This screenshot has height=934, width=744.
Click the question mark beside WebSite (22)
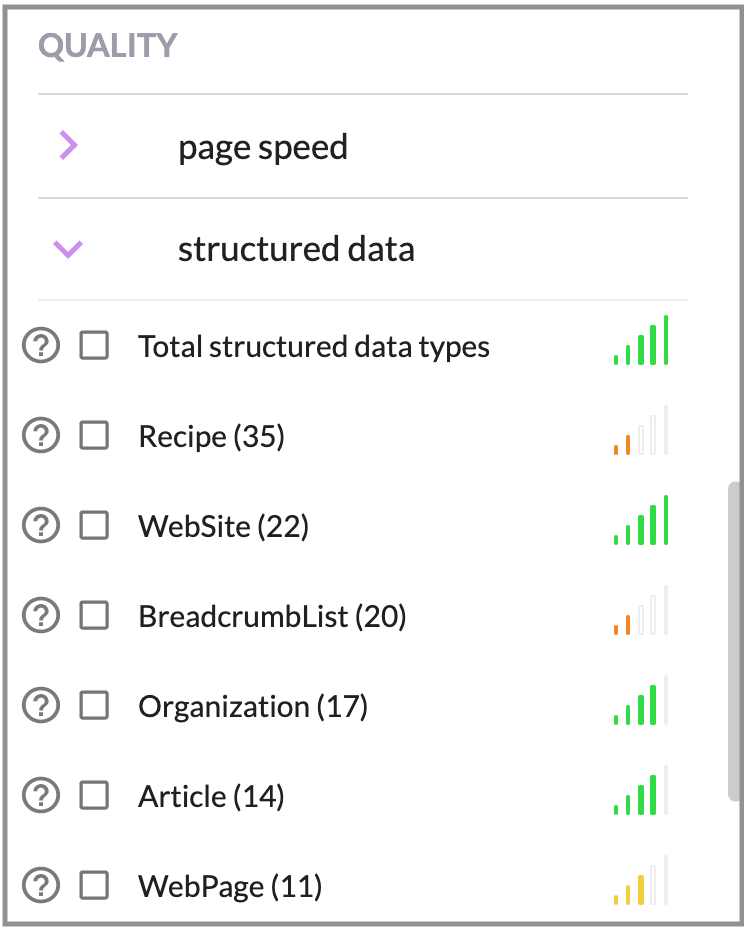click(41, 526)
